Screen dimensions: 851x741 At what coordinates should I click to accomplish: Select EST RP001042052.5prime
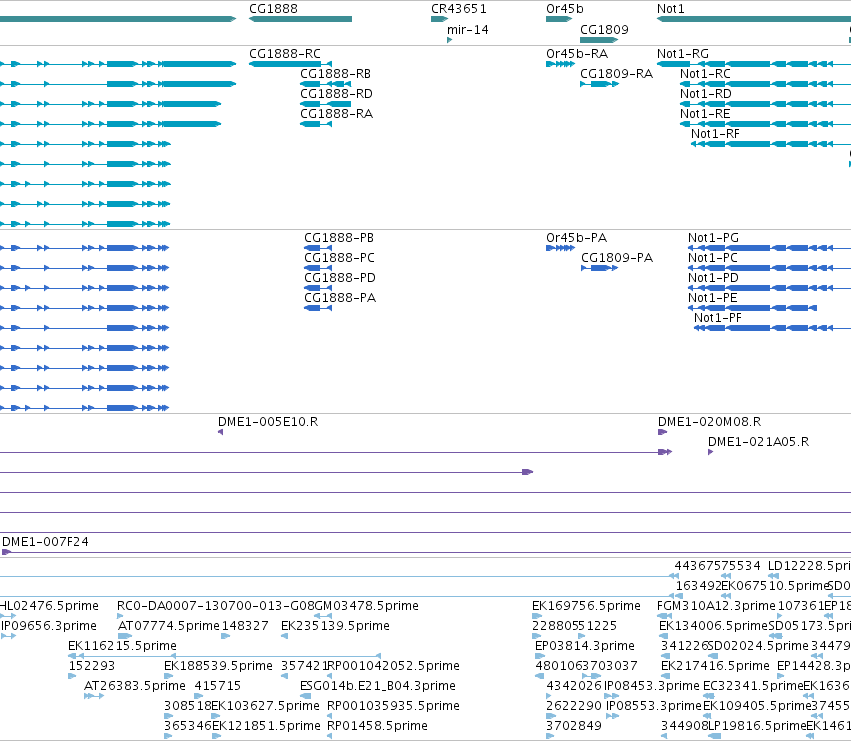coord(330,676)
